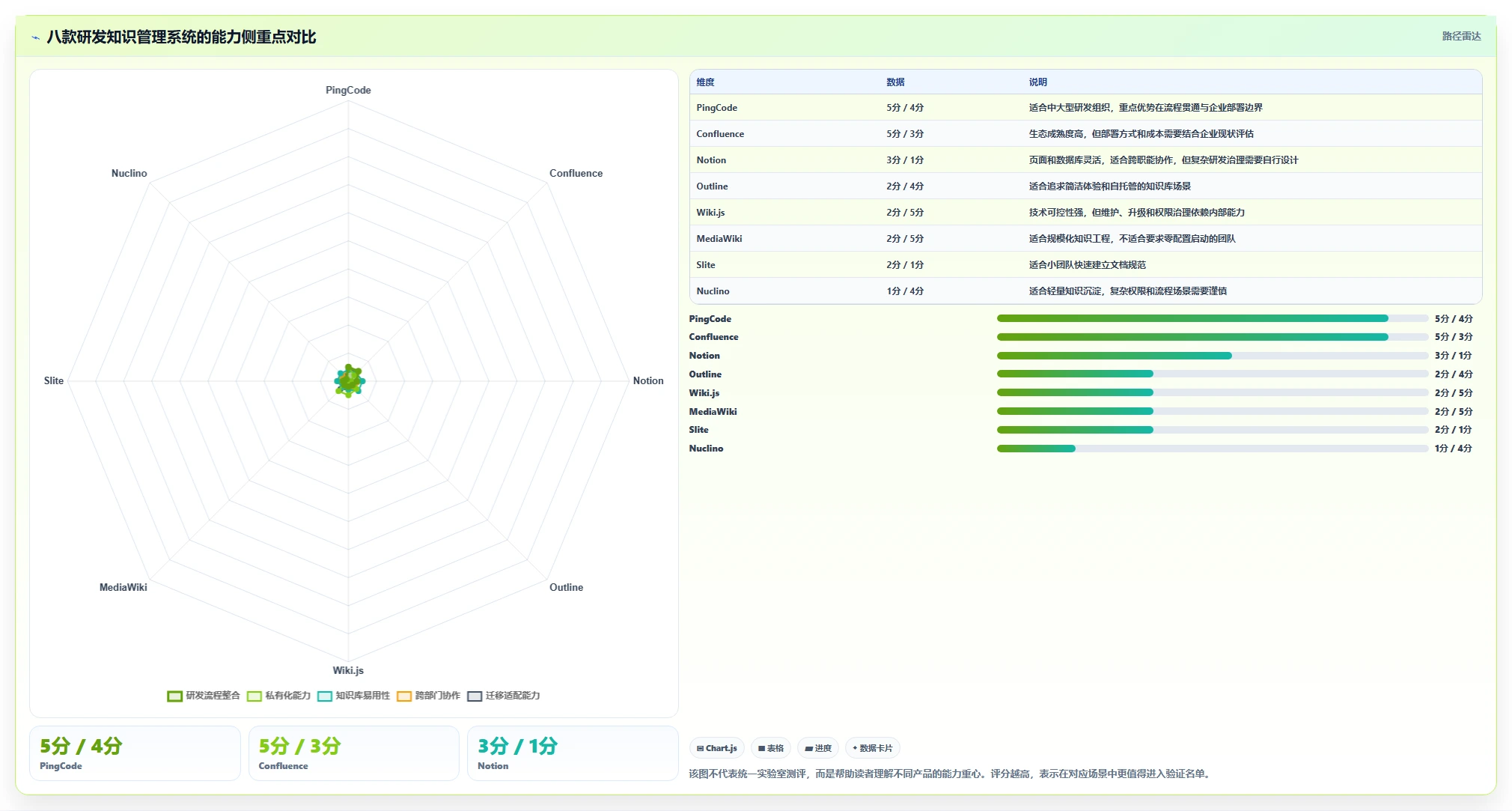Select the Notion table row name
Image resolution: width=1512 pixels, height=811 pixels.
point(711,160)
